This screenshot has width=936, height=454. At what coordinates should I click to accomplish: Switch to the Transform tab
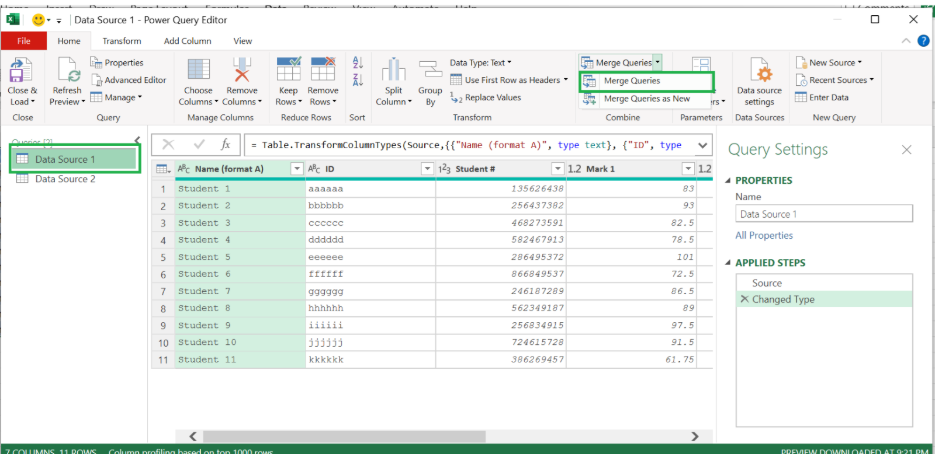click(122, 41)
